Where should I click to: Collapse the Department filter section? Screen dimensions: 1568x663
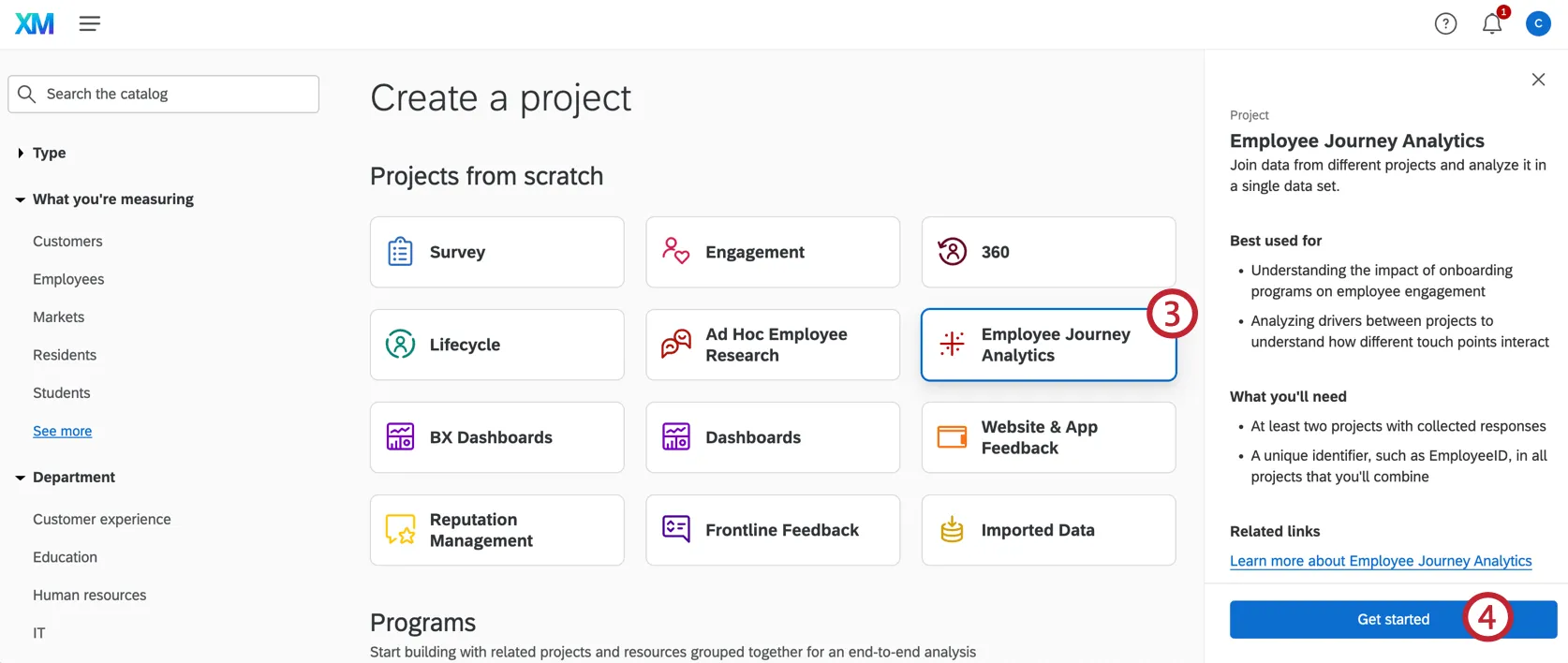coord(21,478)
